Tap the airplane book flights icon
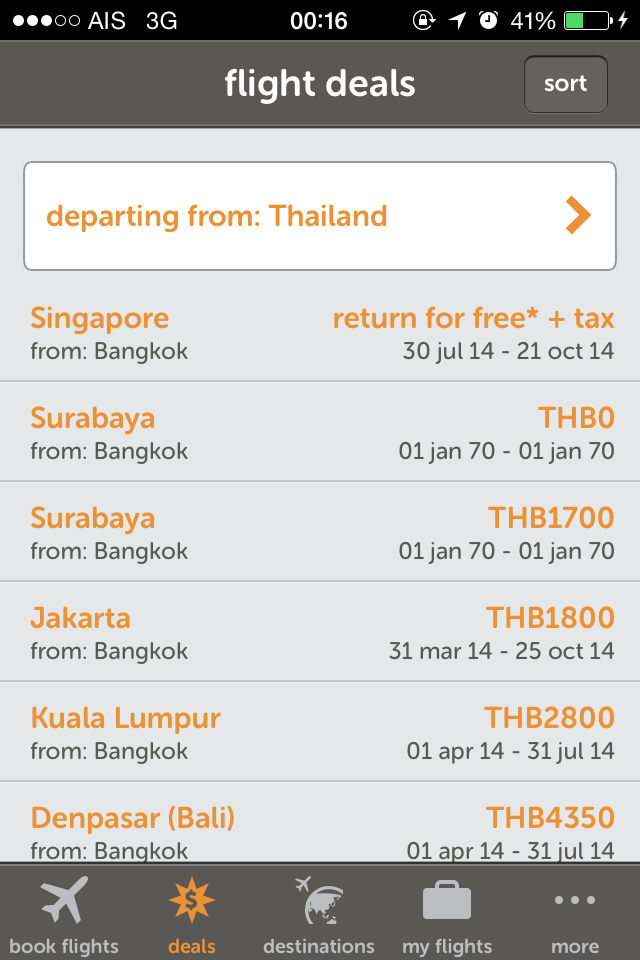Screen dimensions: 640x960 64,900
